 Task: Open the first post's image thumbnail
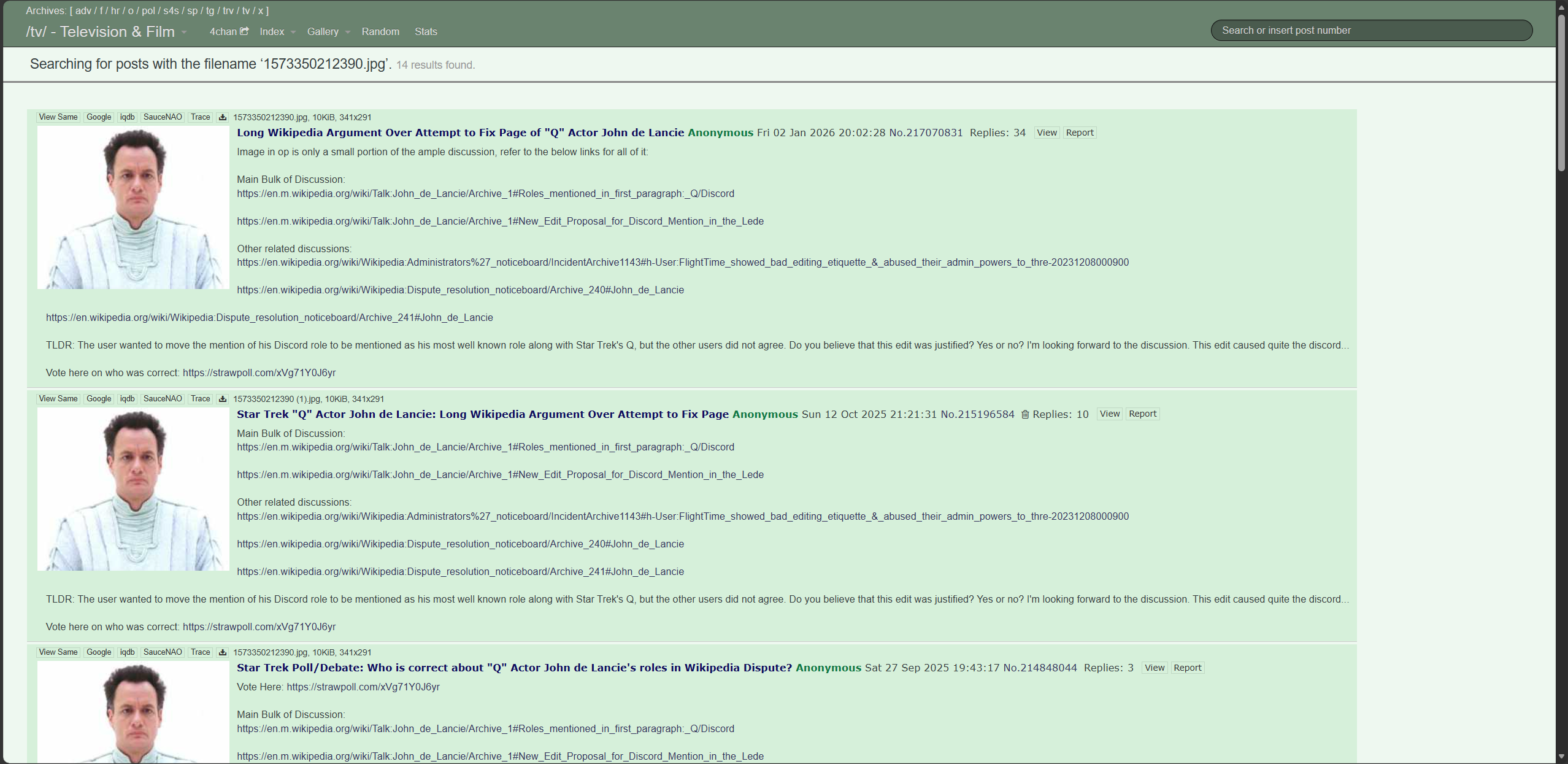pyautogui.click(x=133, y=207)
